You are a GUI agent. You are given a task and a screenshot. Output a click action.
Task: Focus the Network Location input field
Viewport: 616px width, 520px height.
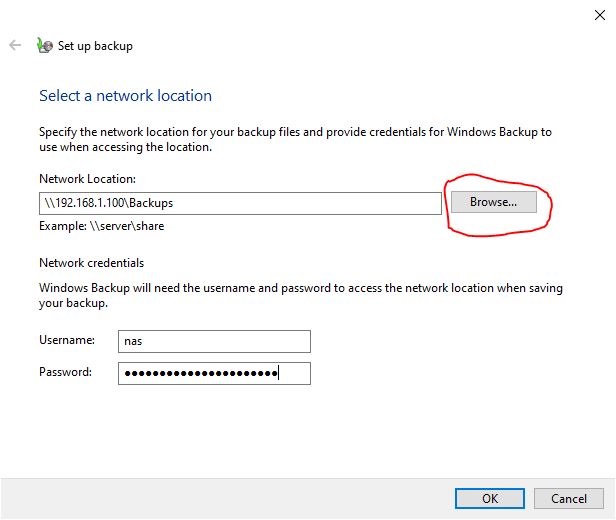pyautogui.click(x=240, y=203)
